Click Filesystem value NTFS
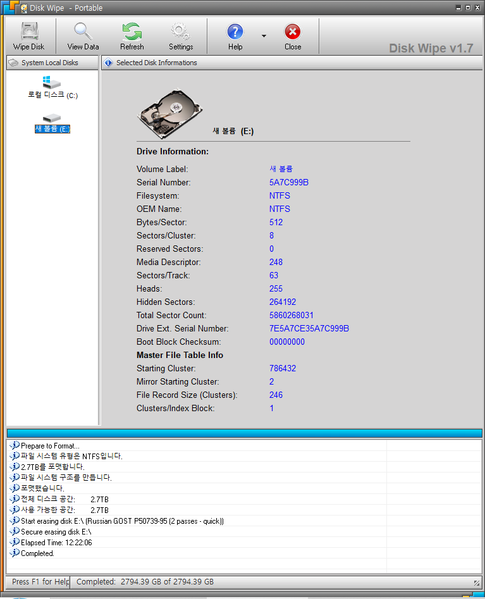This screenshot has height=599, width=485. (x=280, y=196)
